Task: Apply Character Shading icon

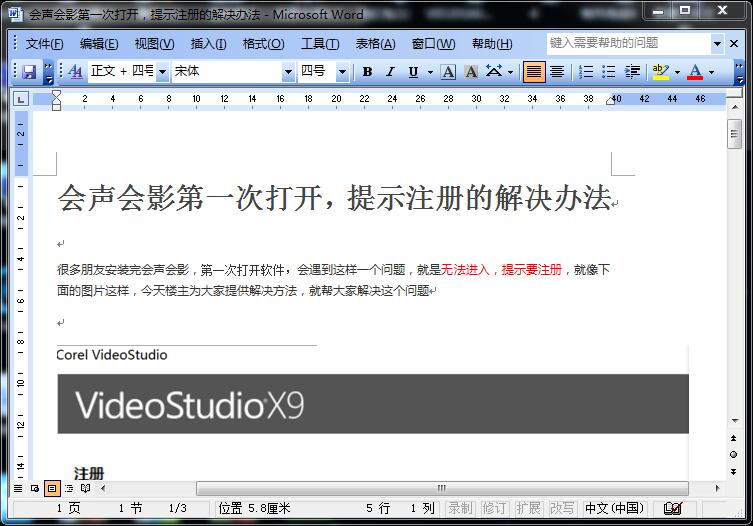Action: pyautogui.click(x=471, y=72)
